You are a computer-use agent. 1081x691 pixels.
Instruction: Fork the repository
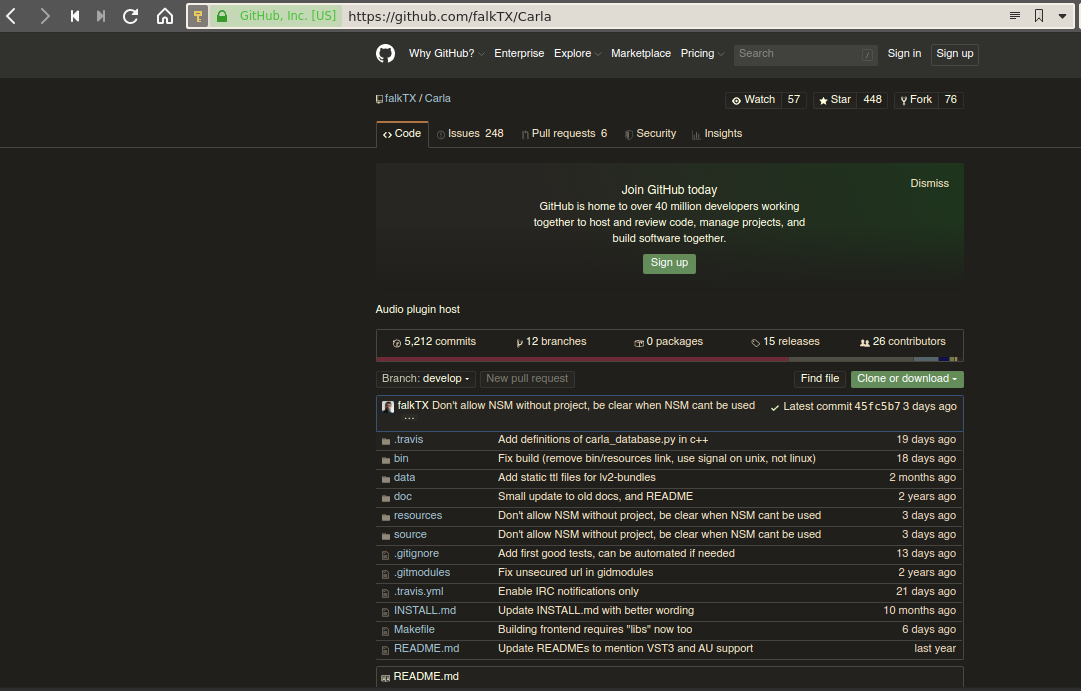click(x=916, y=100)
